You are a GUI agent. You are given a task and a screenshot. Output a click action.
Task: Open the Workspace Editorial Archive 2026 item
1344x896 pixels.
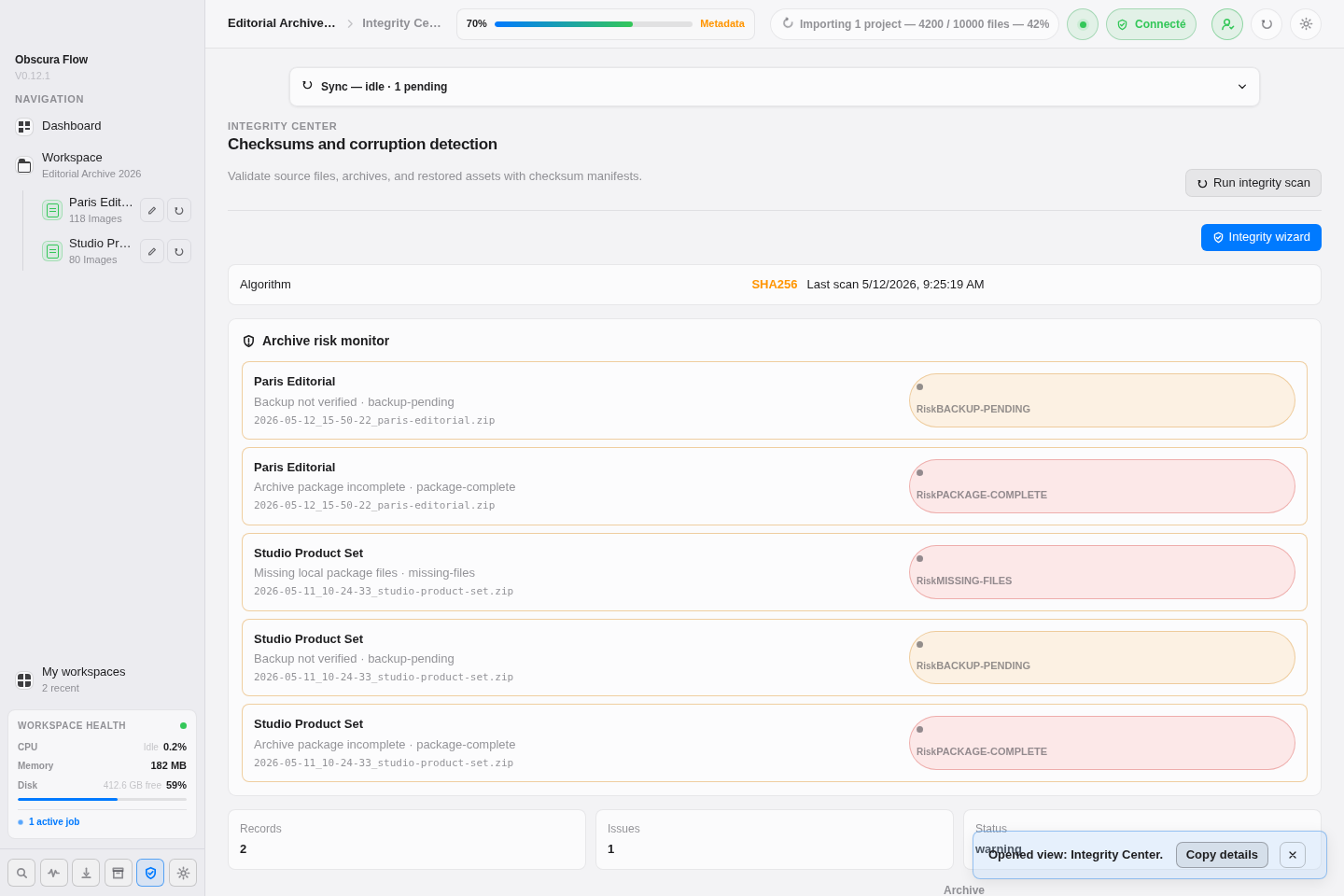tap(102, 165)
